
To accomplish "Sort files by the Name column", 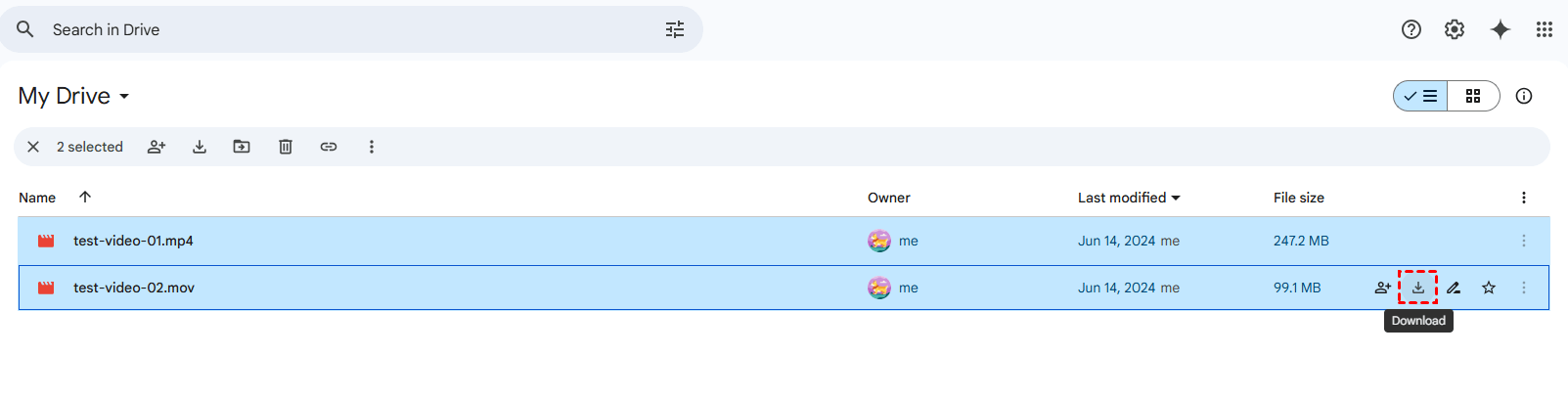I will point(37,198).
